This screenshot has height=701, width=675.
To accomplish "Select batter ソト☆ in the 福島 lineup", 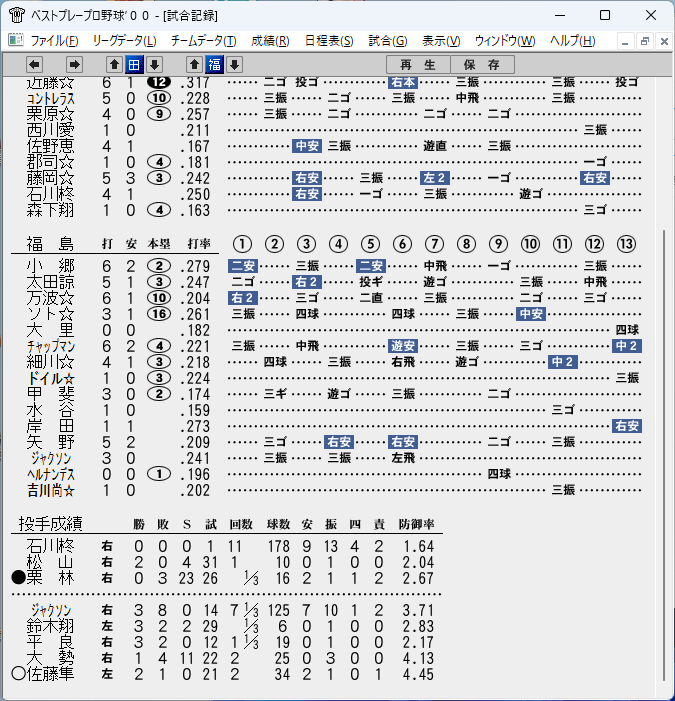I will (x=50, y=314).
